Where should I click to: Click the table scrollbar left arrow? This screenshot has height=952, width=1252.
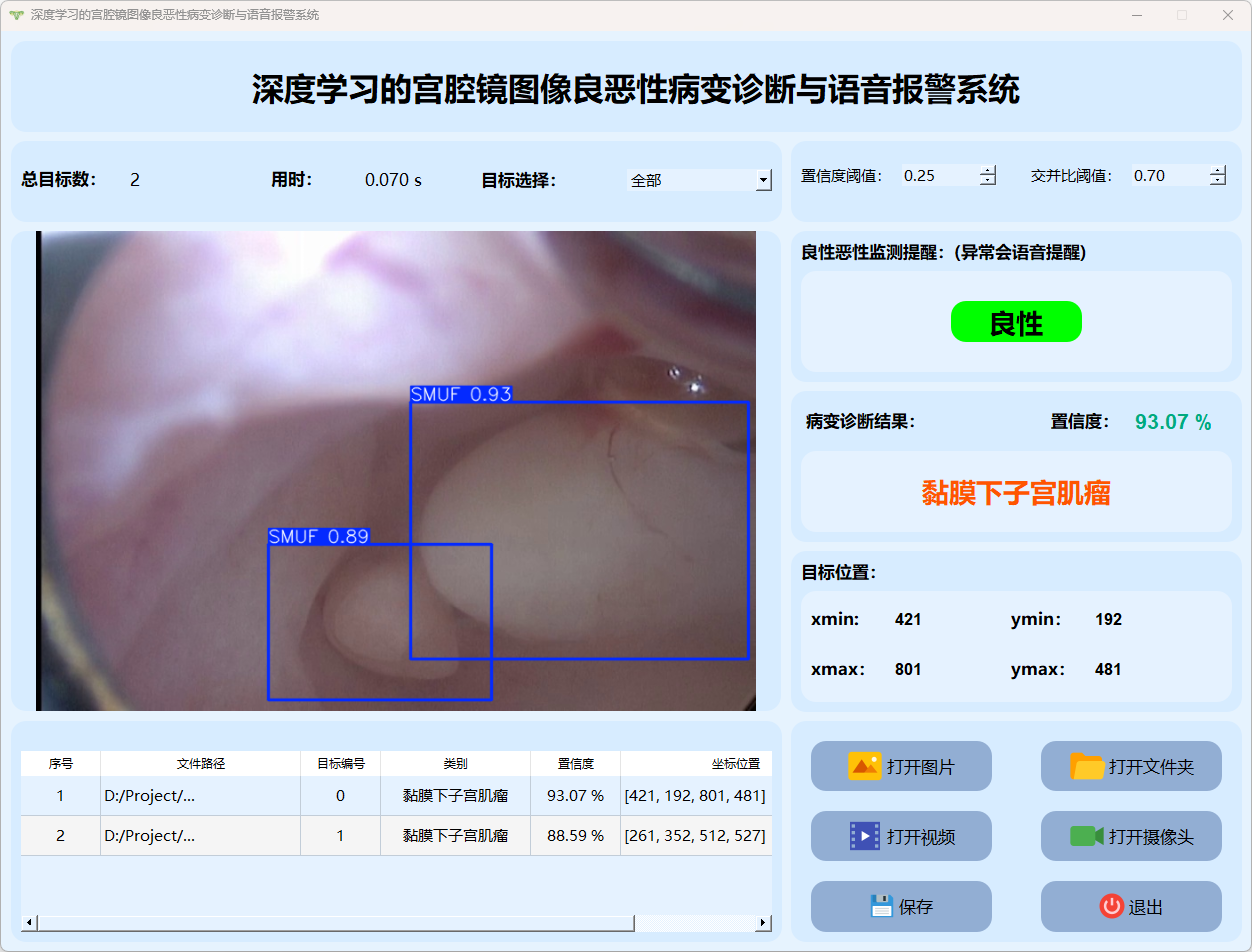click(x=29, y=923)
